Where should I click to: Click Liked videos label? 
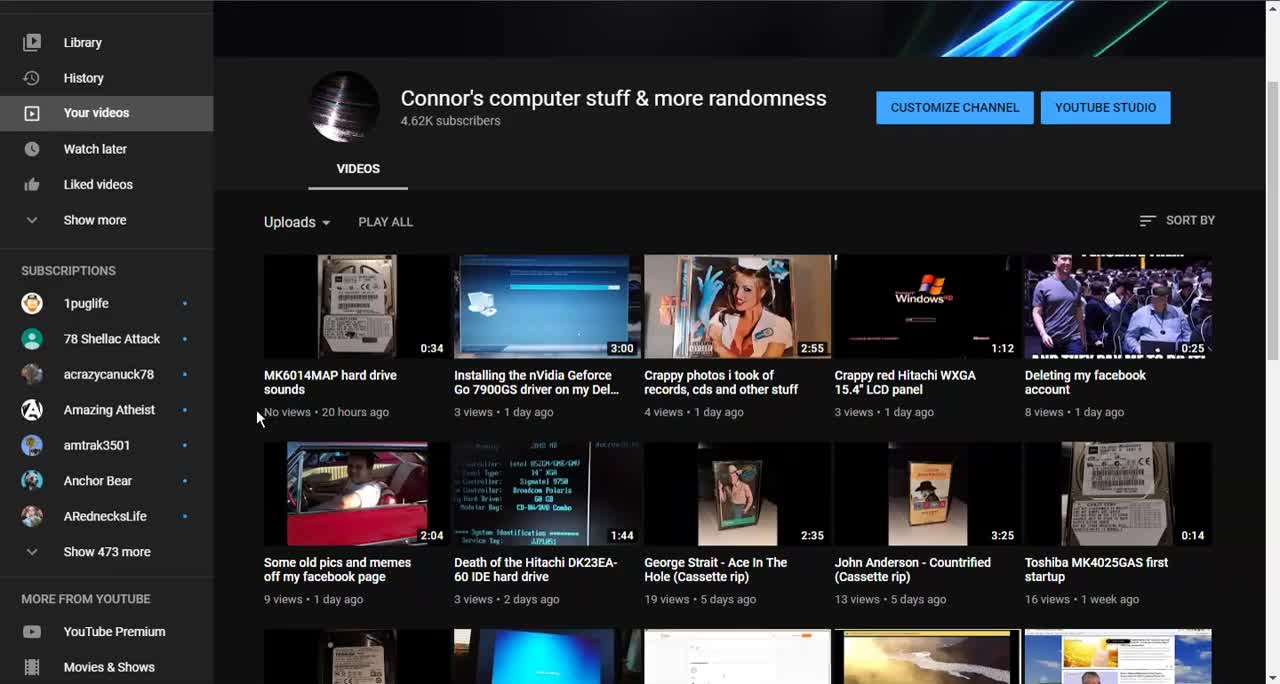point(98,184)
